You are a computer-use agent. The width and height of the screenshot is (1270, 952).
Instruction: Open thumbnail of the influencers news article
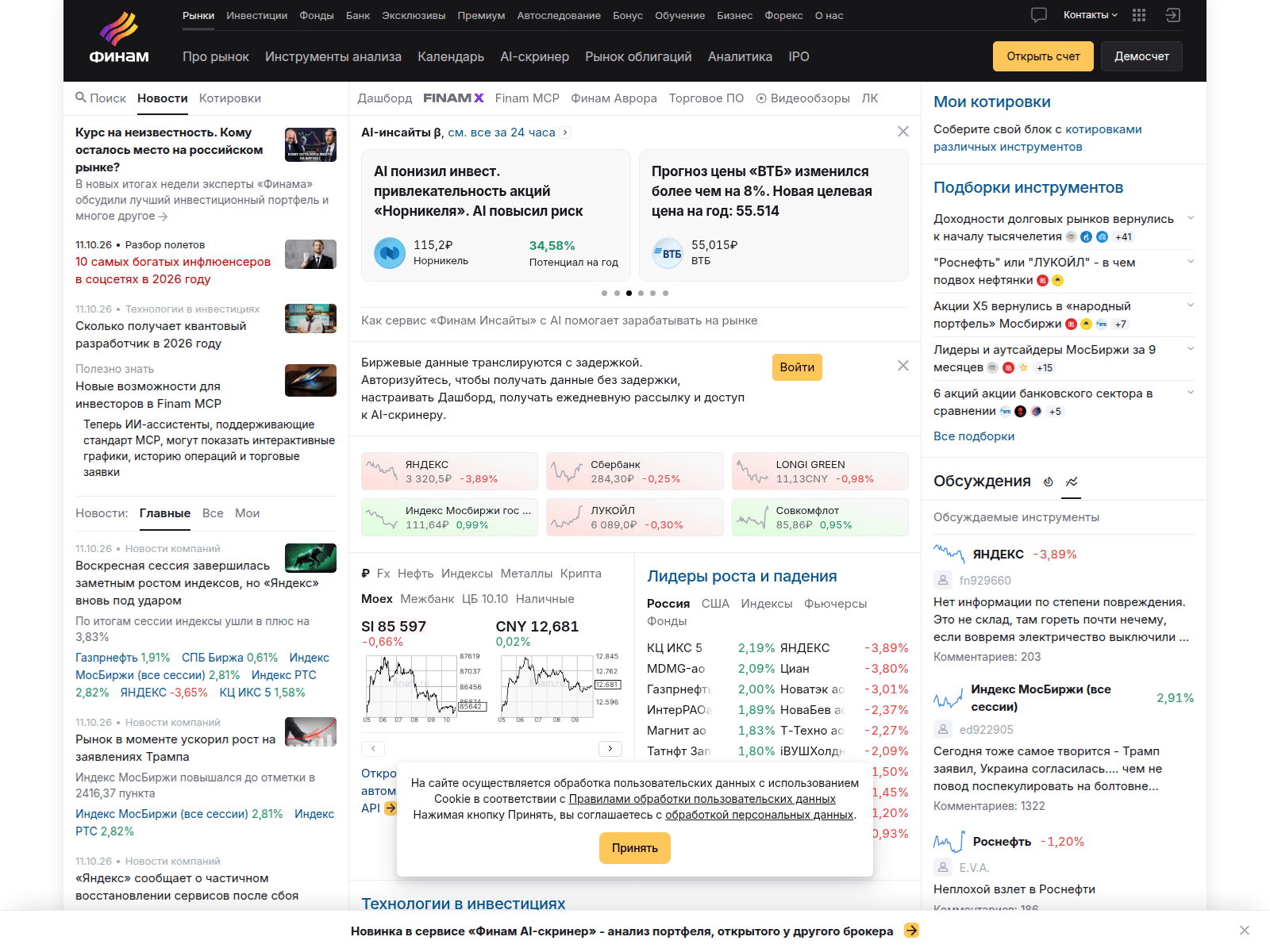310,254
